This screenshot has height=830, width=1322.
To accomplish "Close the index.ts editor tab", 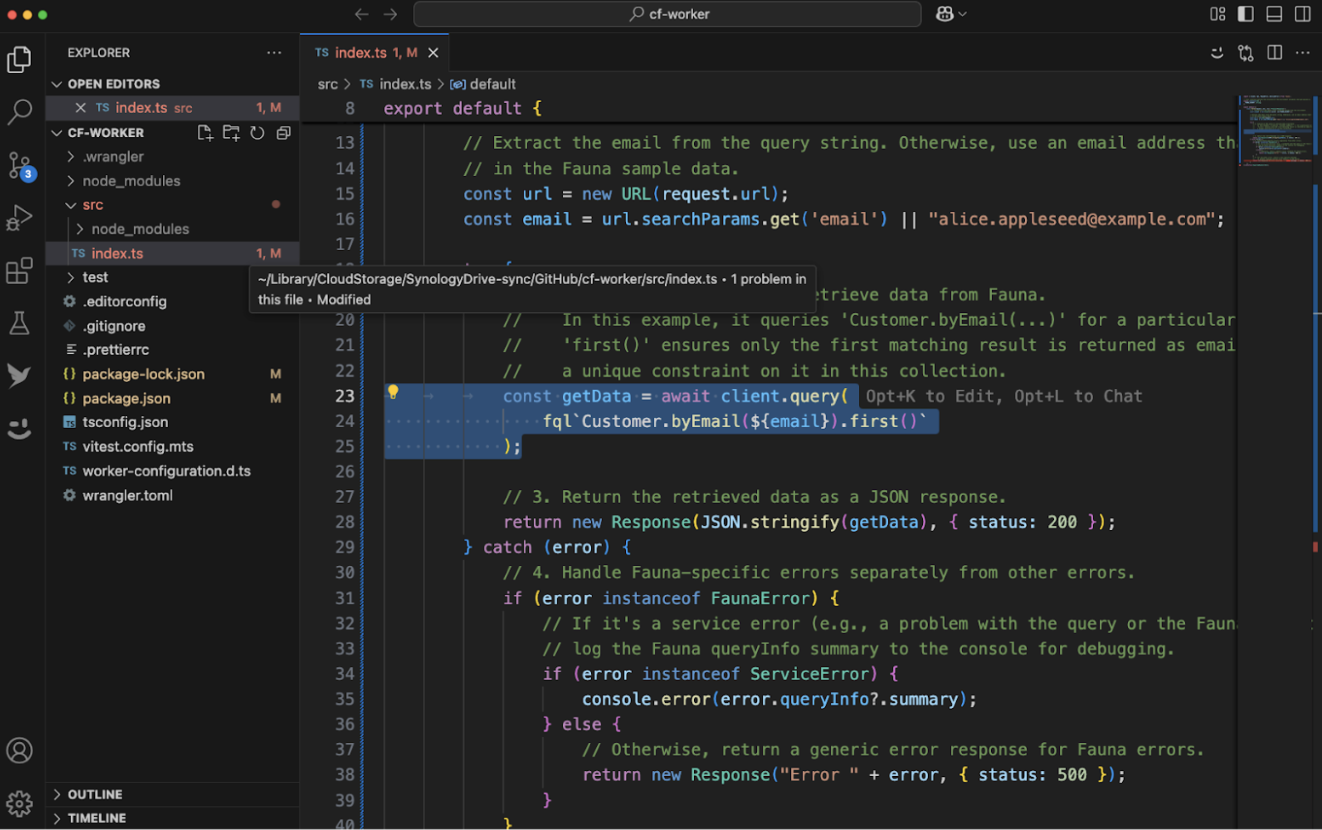I will coord(433,53).
